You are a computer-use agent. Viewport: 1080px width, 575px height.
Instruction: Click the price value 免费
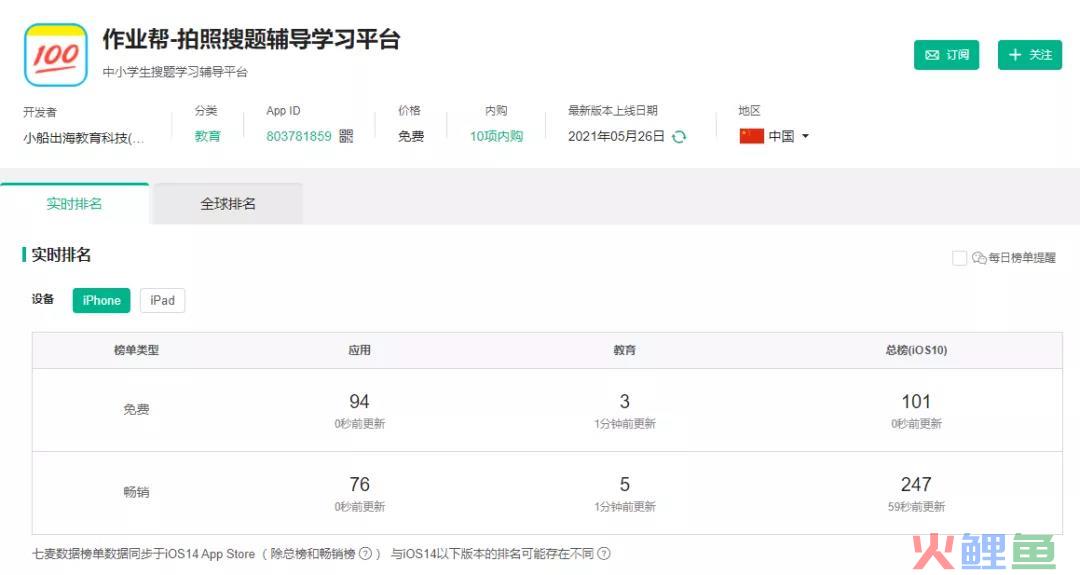click(x=411, y=136)
